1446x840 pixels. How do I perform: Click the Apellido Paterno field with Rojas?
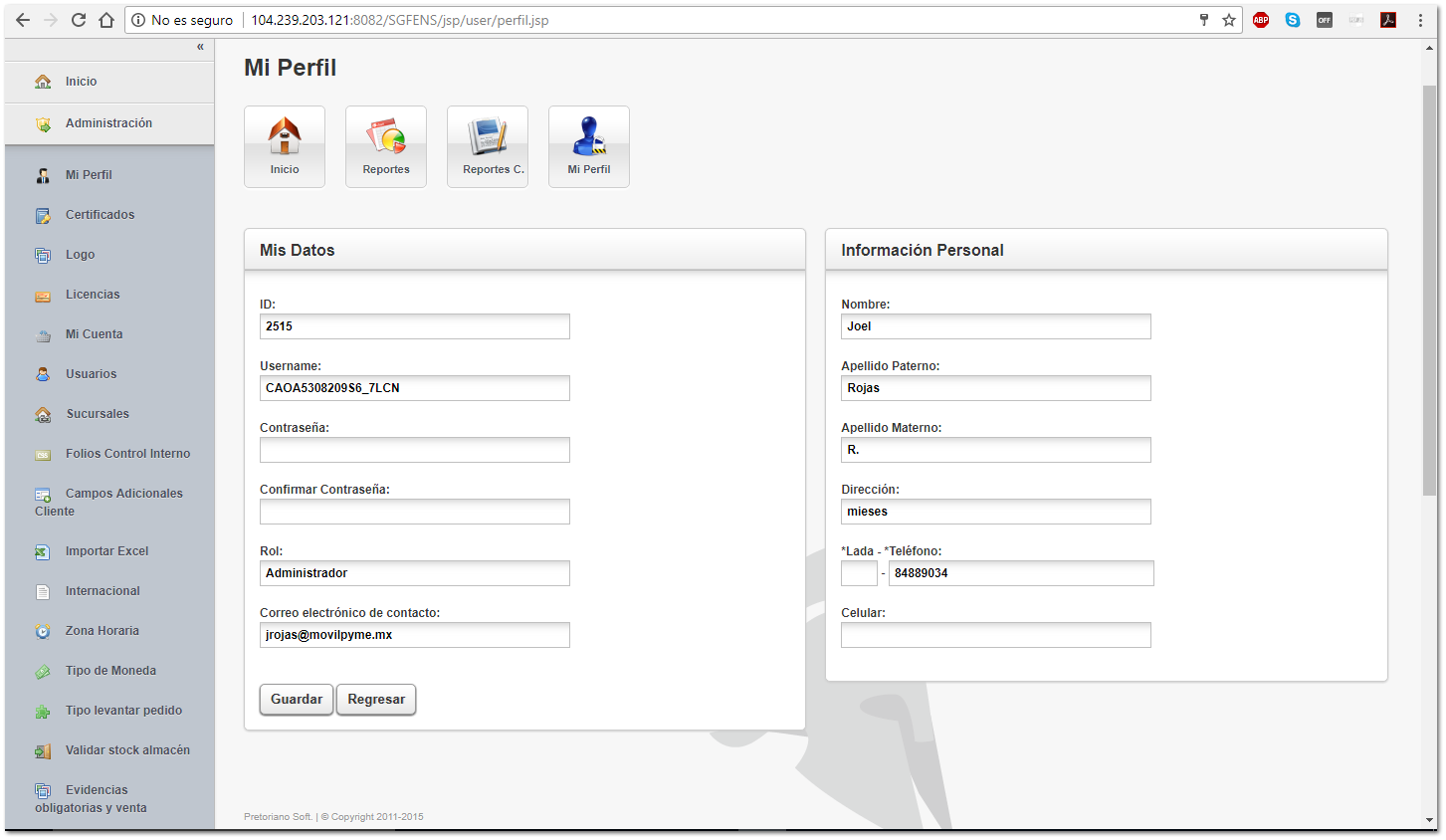pos(996,388)
